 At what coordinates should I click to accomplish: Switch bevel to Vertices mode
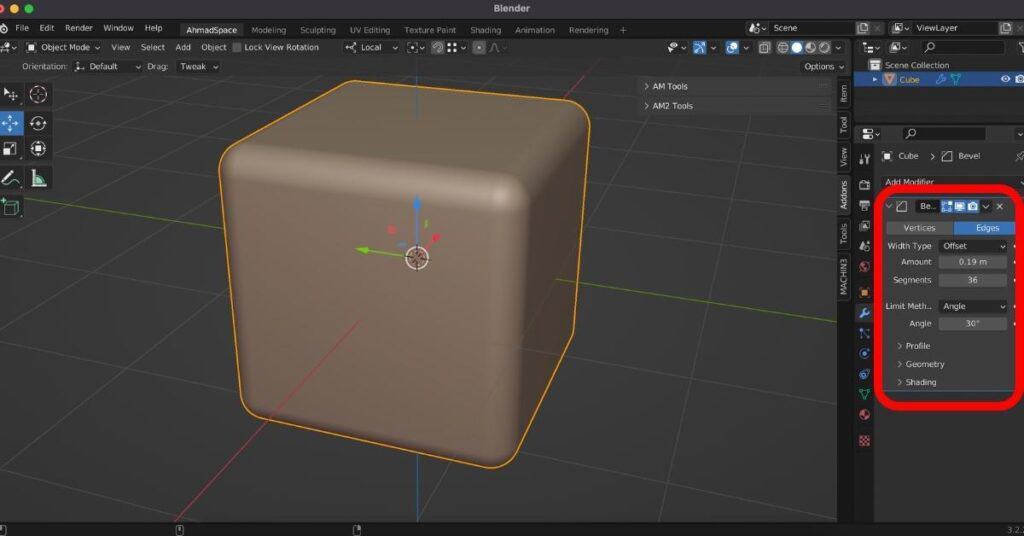pyautogui.click(x=919, y=228)
